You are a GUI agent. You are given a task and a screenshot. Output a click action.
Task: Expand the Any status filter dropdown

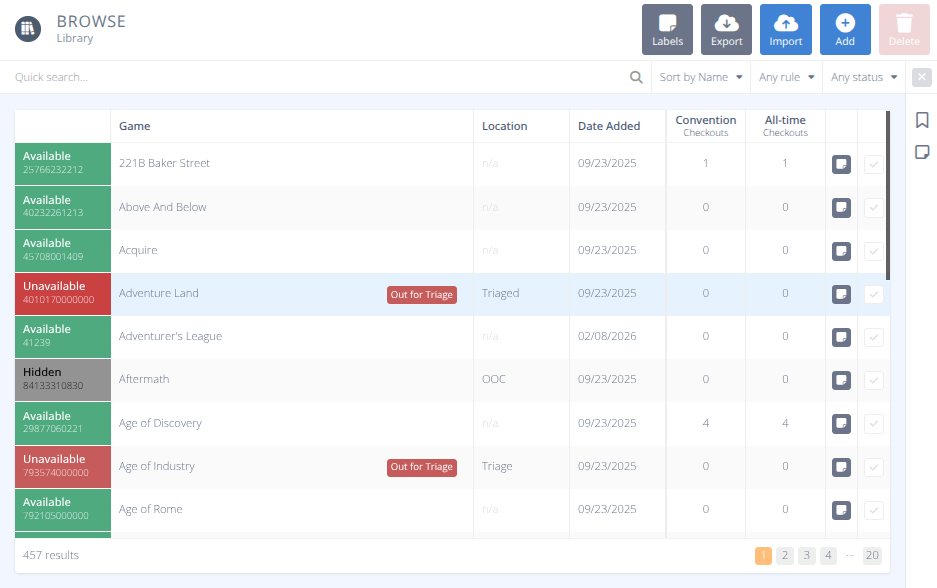(863, 77)
